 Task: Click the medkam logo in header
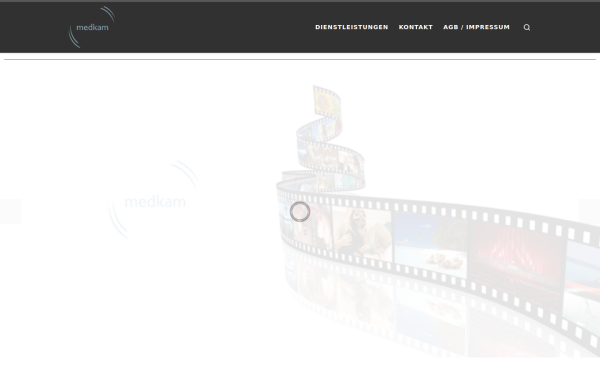(92, 27)
